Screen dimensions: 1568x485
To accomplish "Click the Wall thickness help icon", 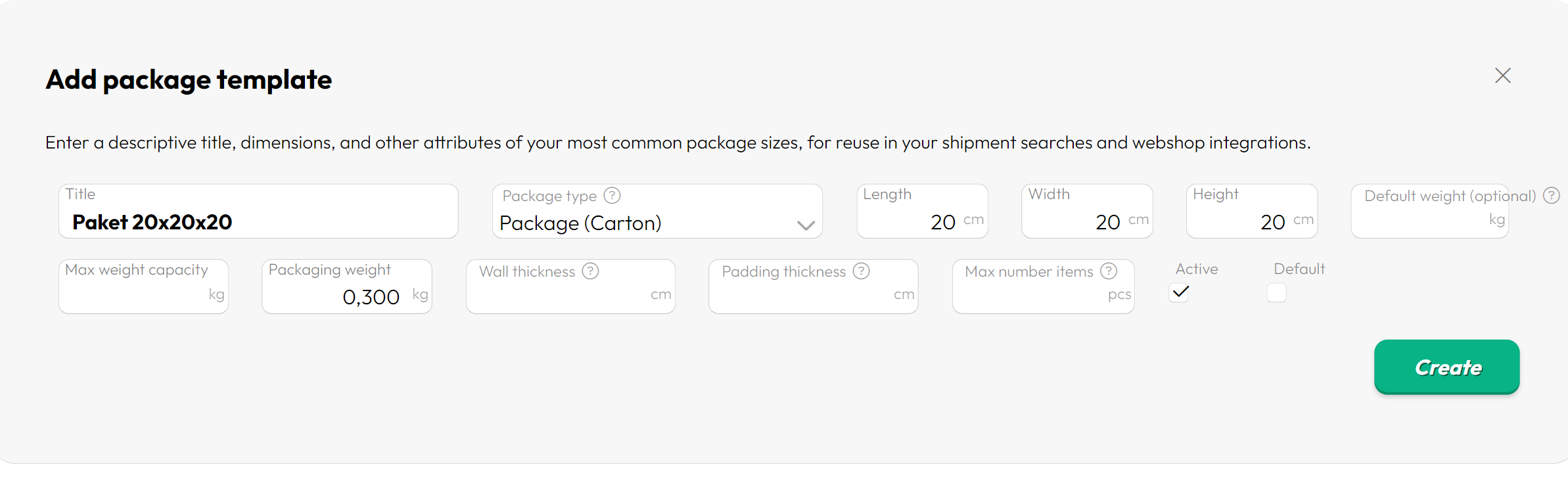I will [x=590, y=271].
